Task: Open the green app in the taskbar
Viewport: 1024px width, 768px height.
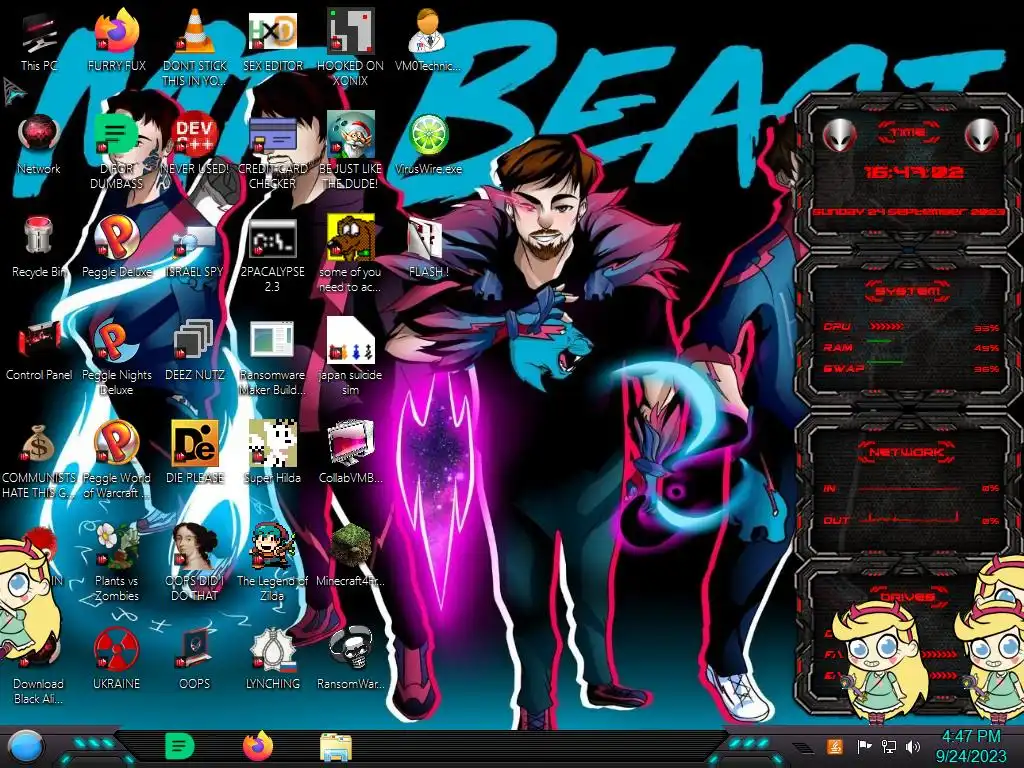Action: (x=179, y=746)
